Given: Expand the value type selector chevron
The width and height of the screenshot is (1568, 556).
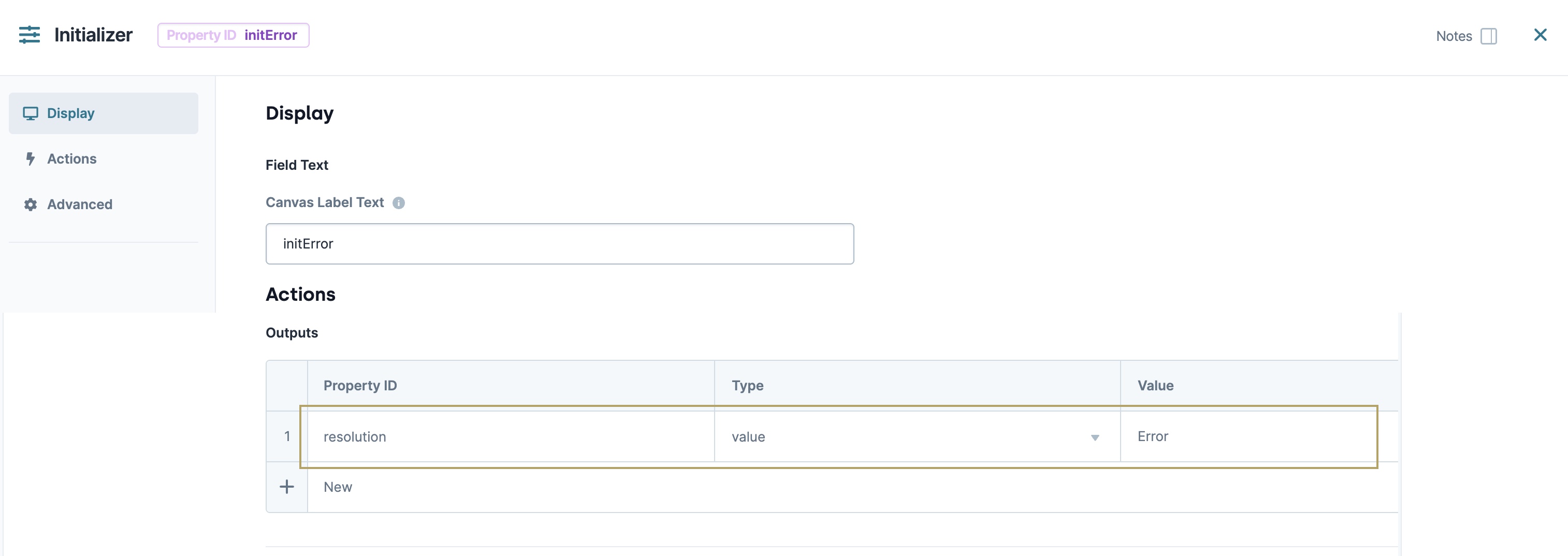Looking at the screenshot, I should [x=1095, y=437].
